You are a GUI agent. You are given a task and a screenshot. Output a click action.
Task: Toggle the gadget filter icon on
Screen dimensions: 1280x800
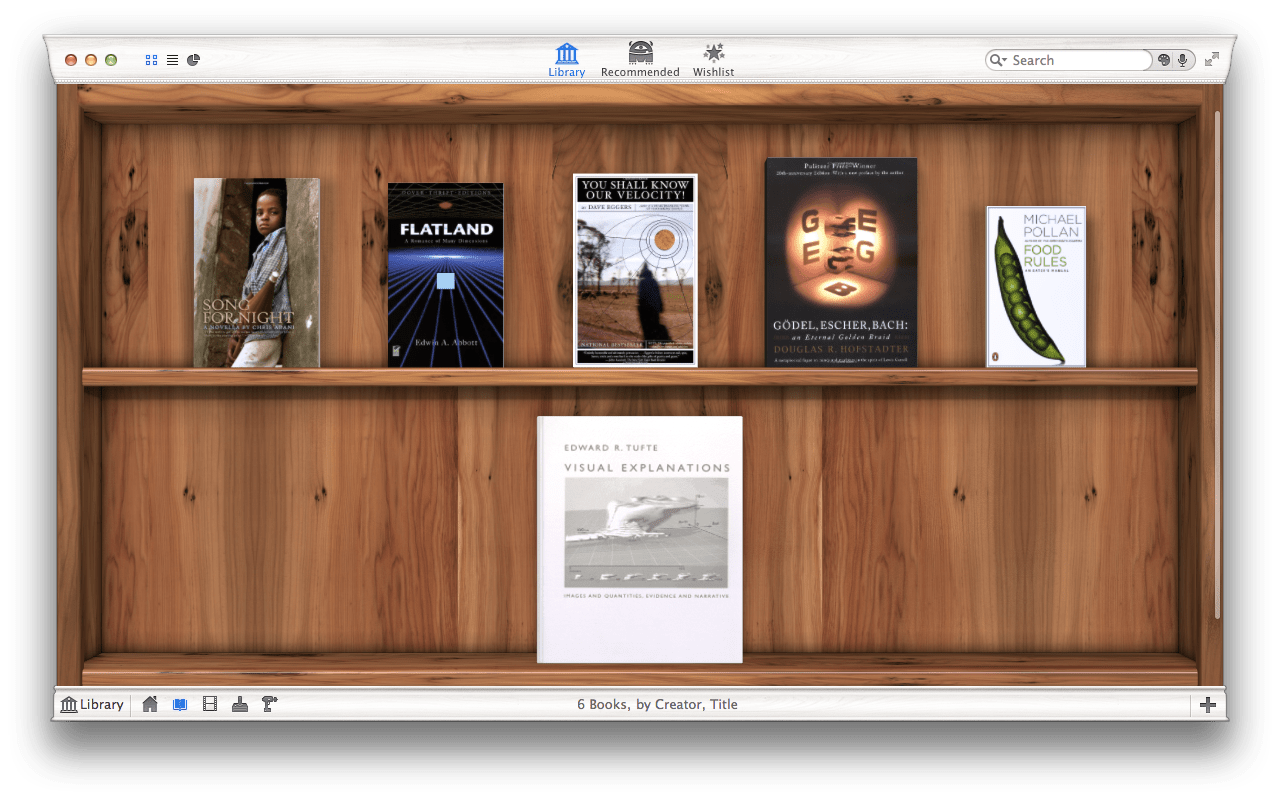[240, 704]
